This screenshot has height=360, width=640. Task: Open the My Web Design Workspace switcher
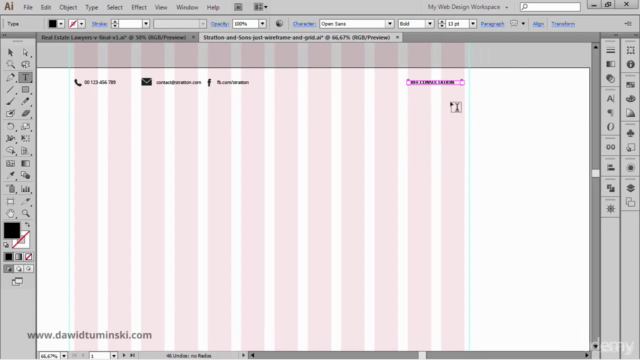pyautogui.click(x=468, y=7)
